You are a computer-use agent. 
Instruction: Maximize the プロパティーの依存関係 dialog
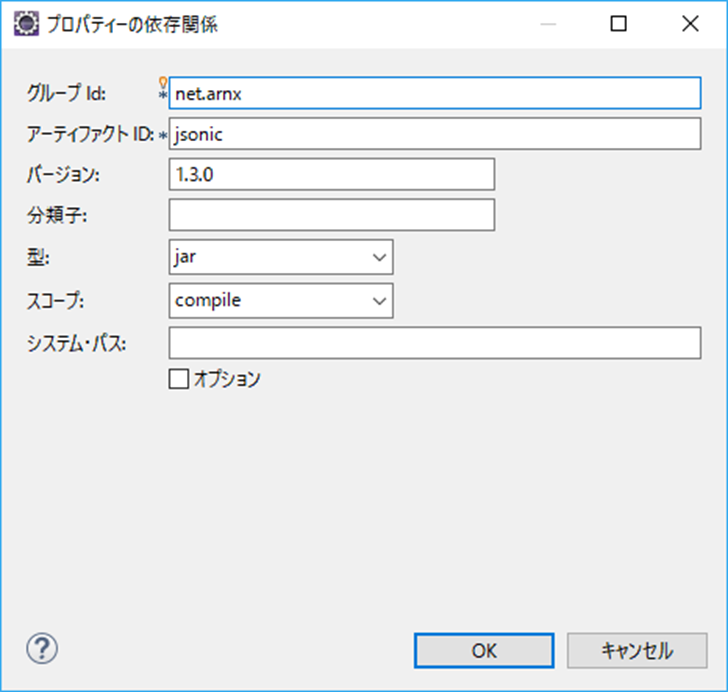point(618,24)
